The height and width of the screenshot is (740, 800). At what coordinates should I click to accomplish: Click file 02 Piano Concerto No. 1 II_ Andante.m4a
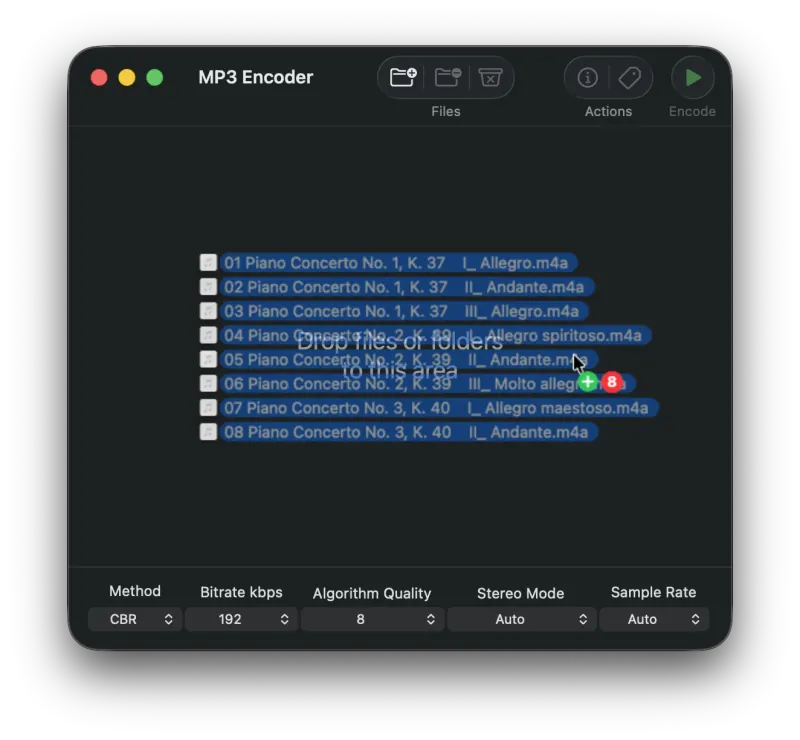[x=407, y=287]
